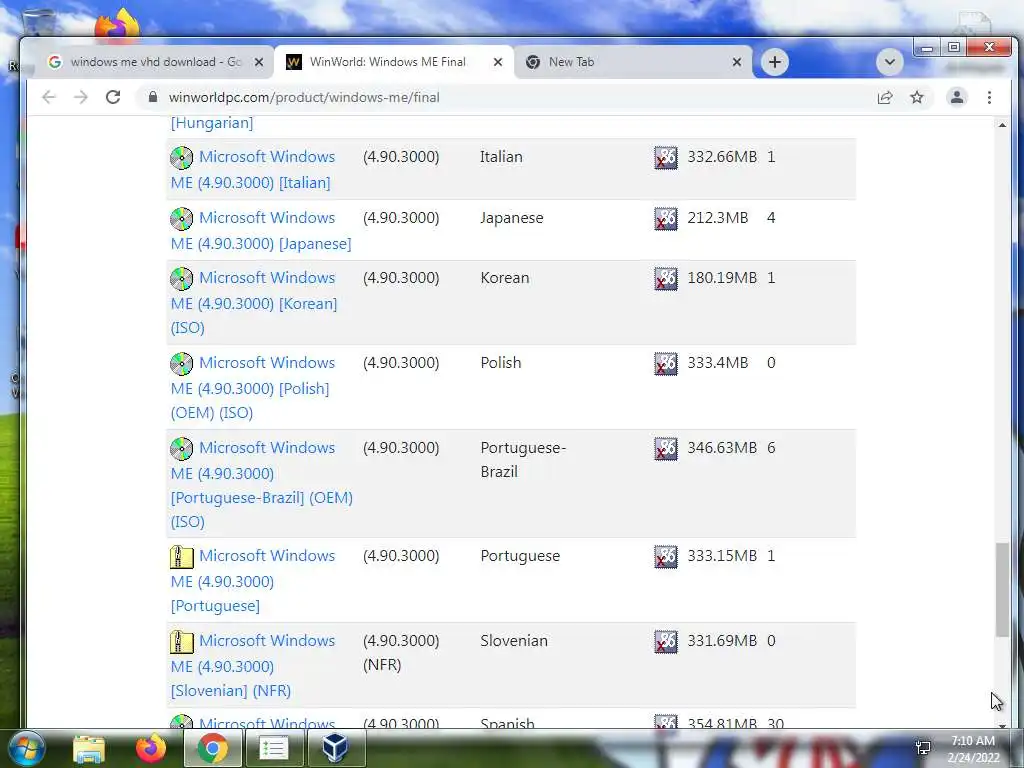
Task: Launch Firefox from the taskbar
Action: (150, 748)
